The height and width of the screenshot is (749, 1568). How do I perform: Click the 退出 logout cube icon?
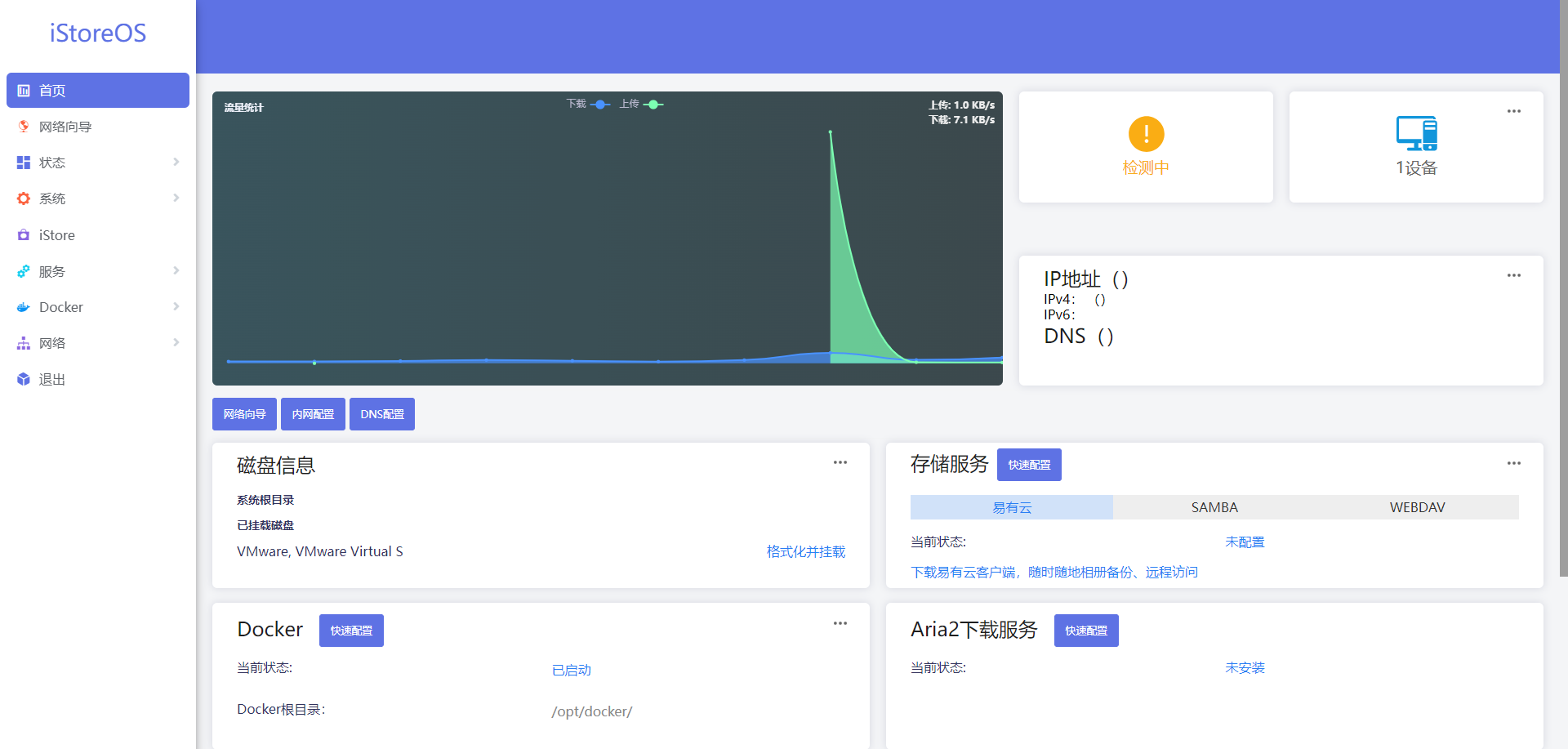(x=24, y=379)
